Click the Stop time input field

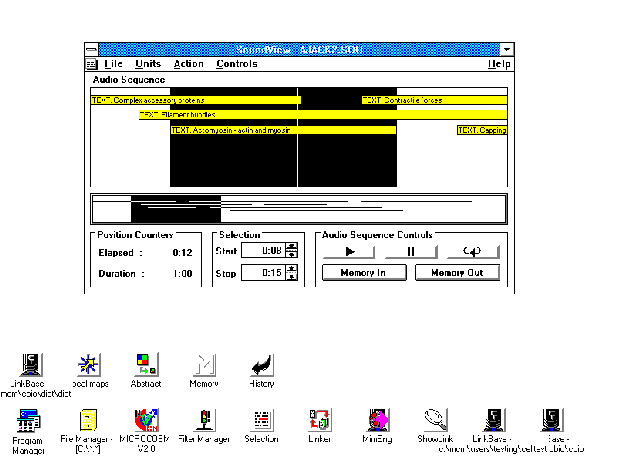[x=262, y=273]
